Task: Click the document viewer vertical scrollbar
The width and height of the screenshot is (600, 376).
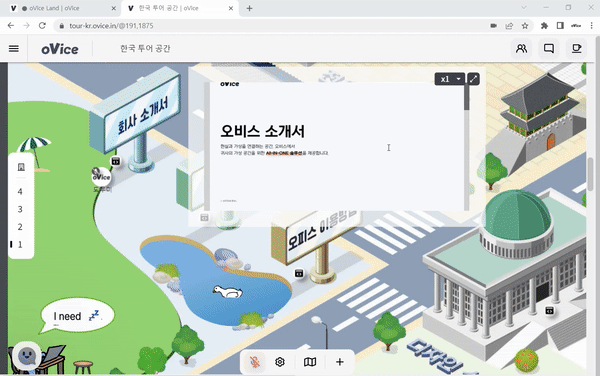Action: [x=466, y=146]
